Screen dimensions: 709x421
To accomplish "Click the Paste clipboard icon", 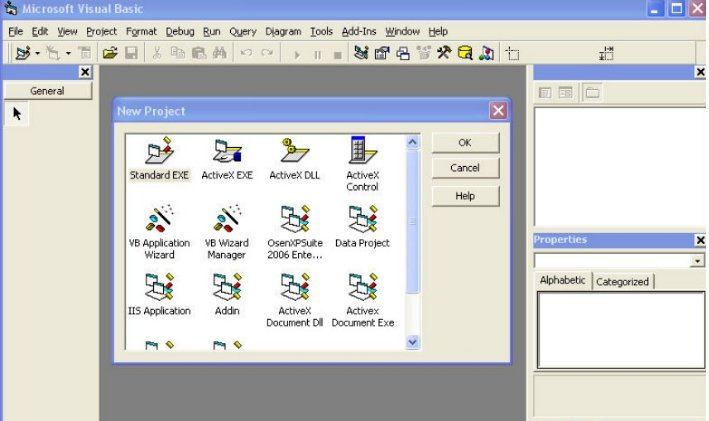I will point(199,53).
